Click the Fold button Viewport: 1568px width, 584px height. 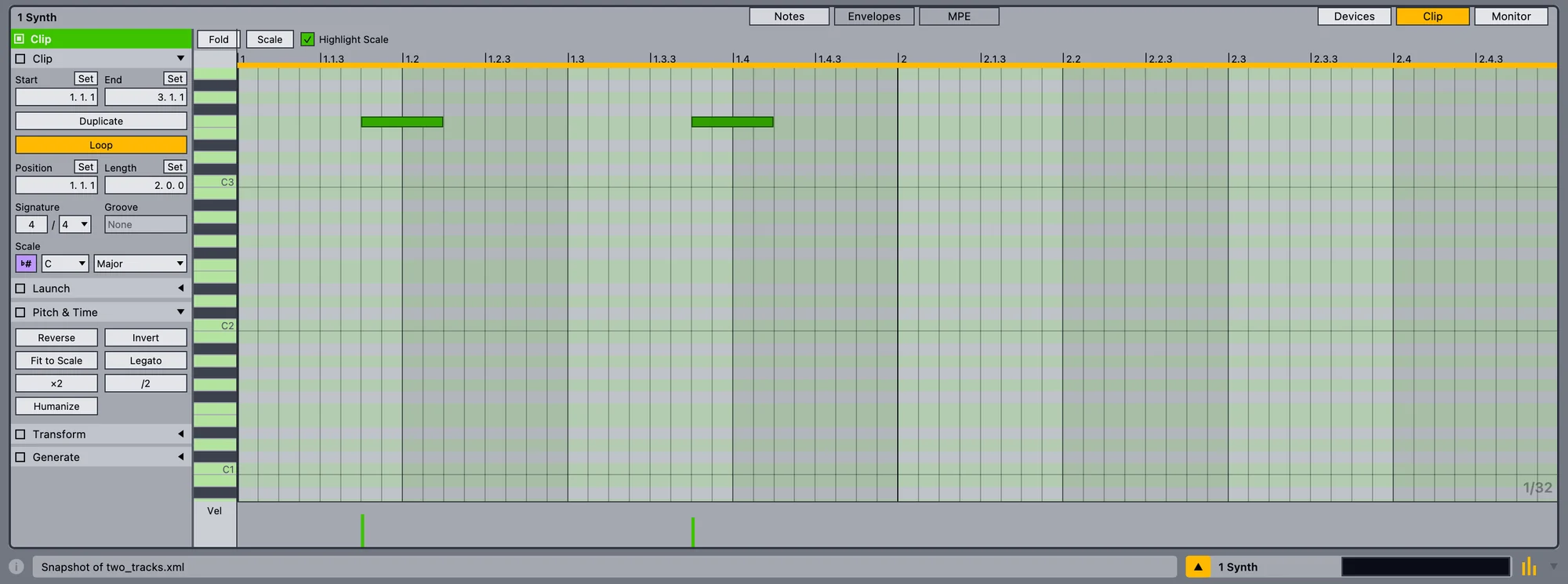[x=219, y=39]
